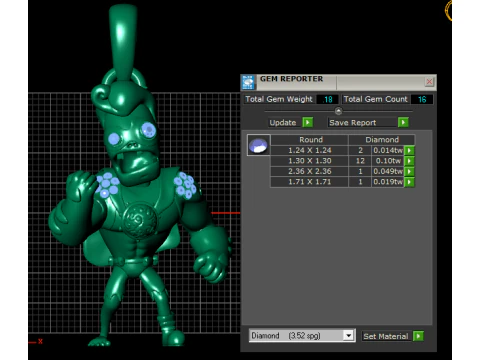Click green arrow for 1.30 X 1.30 row
480x360 pixels.
click(409, 161)
